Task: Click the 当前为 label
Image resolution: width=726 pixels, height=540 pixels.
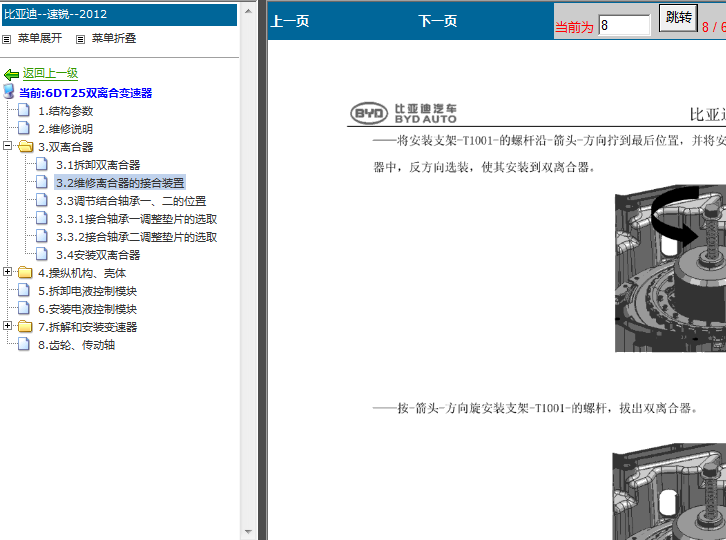Action: tap(574, 27)
